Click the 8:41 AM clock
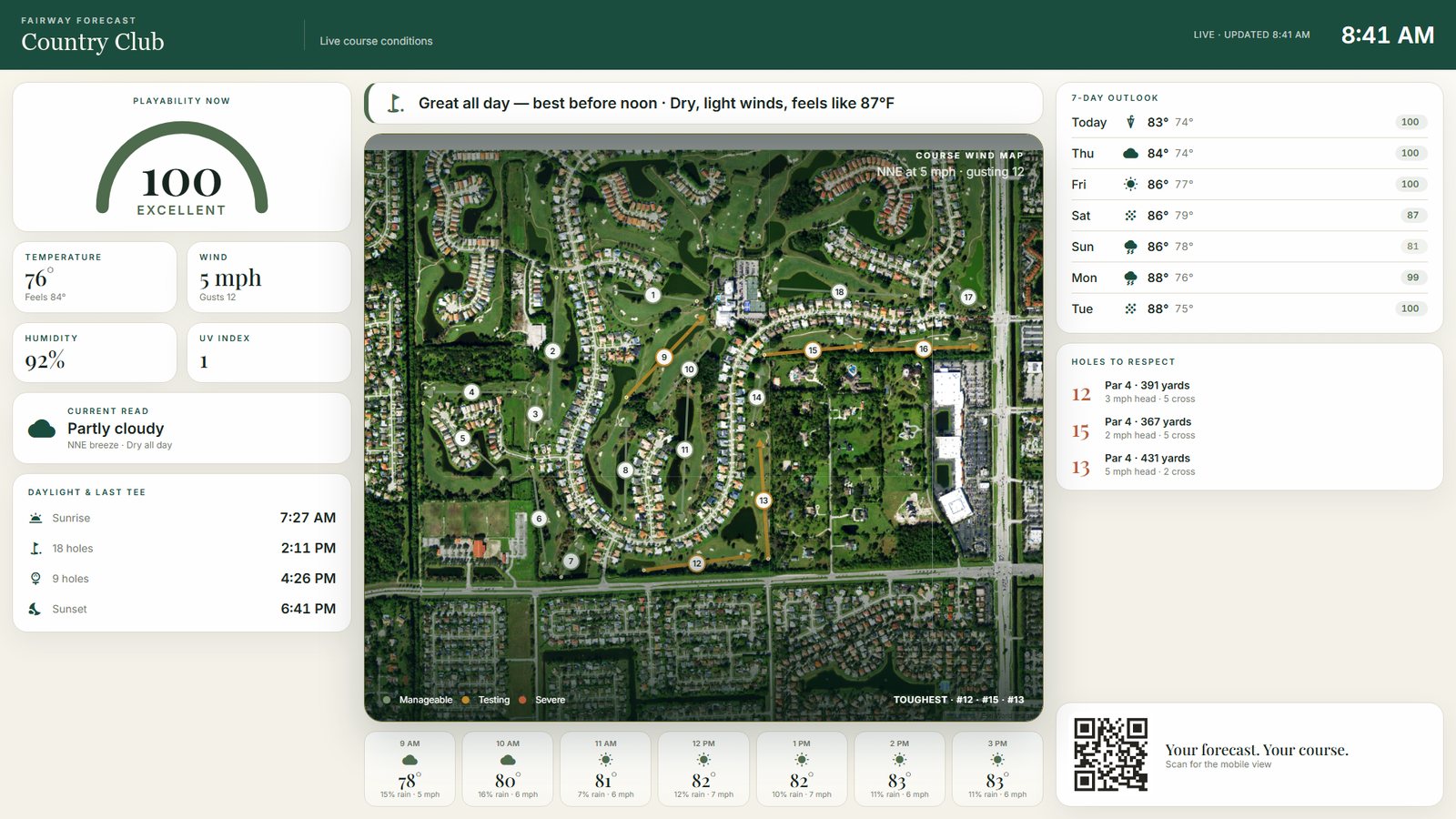Screen dimensions: 1456x819 tap(1388, 35)
